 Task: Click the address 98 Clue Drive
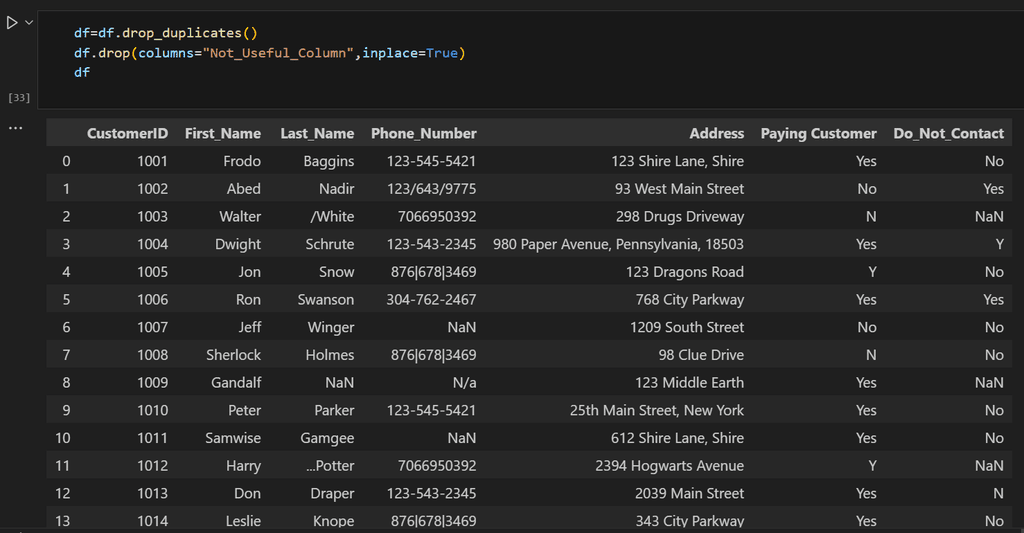tap(701, 355)
